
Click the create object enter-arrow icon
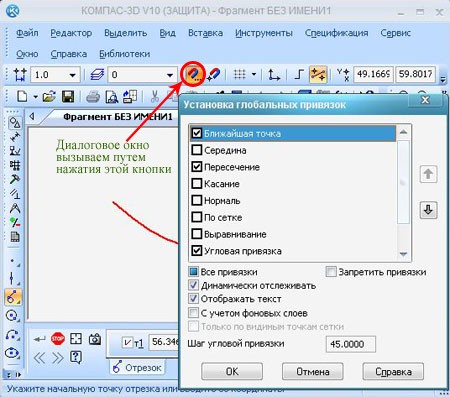39,339
